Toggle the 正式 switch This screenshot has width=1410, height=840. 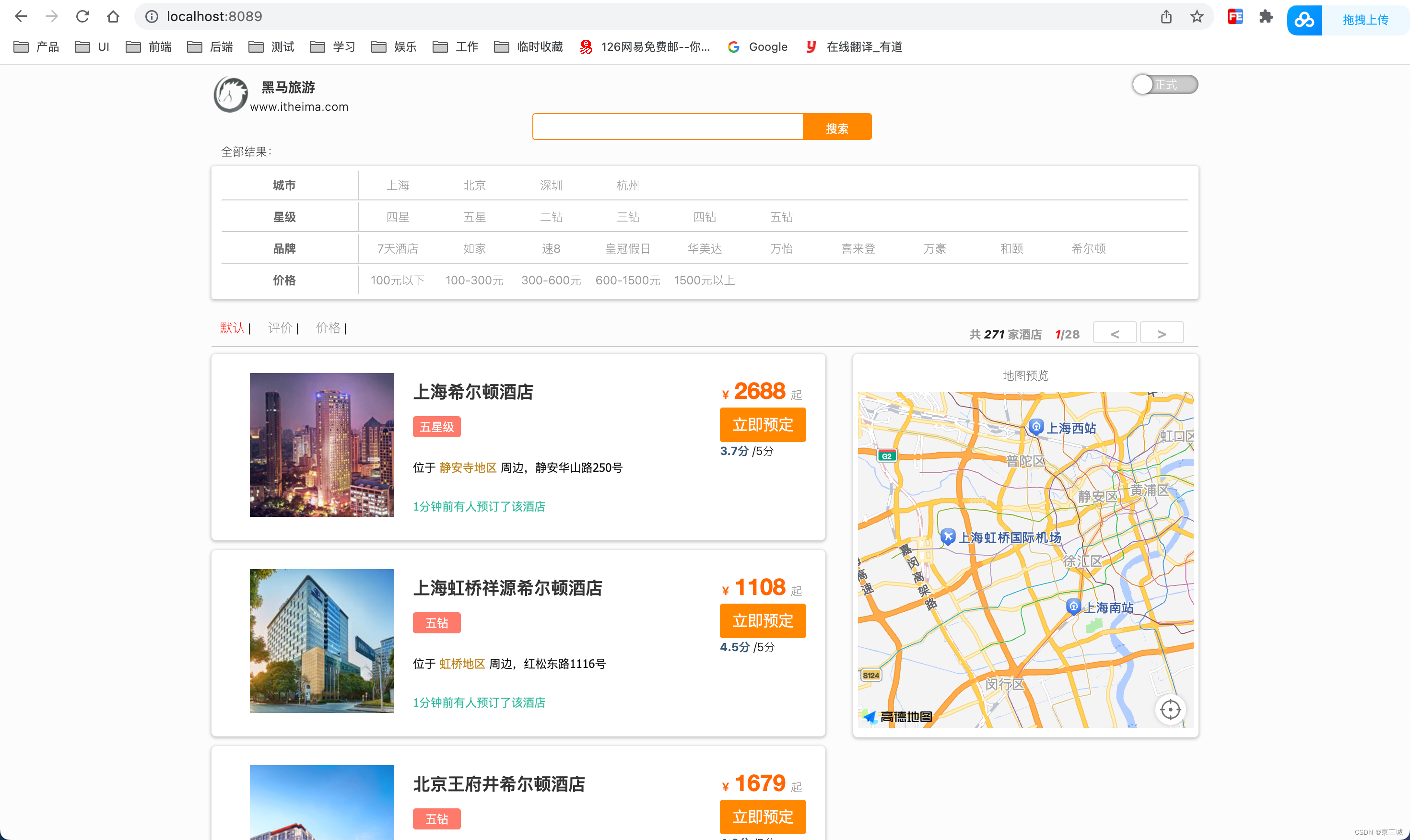point(1165,84)
